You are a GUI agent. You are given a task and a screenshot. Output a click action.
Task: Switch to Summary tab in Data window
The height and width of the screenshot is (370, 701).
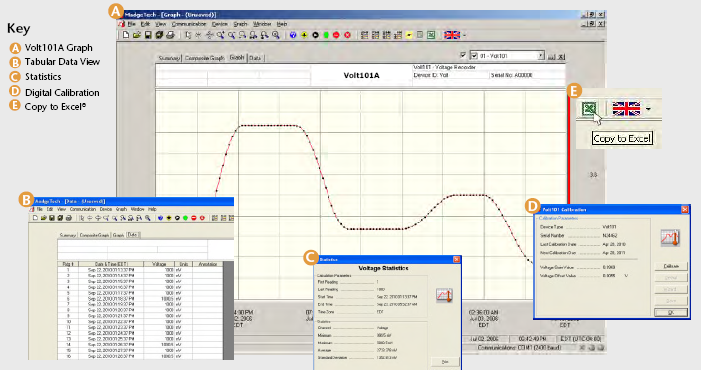(68, 235)
